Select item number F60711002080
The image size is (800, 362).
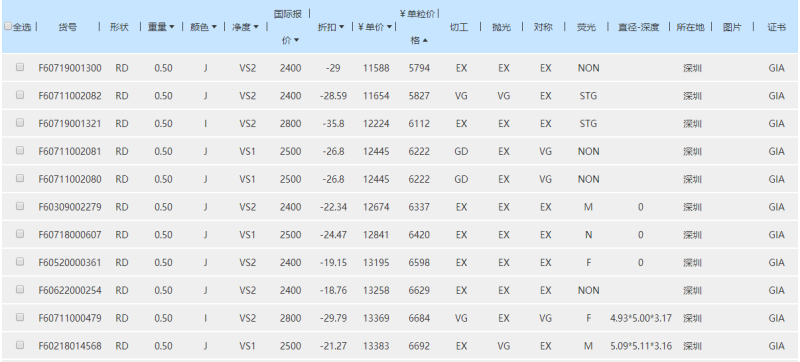coord(70,179)
